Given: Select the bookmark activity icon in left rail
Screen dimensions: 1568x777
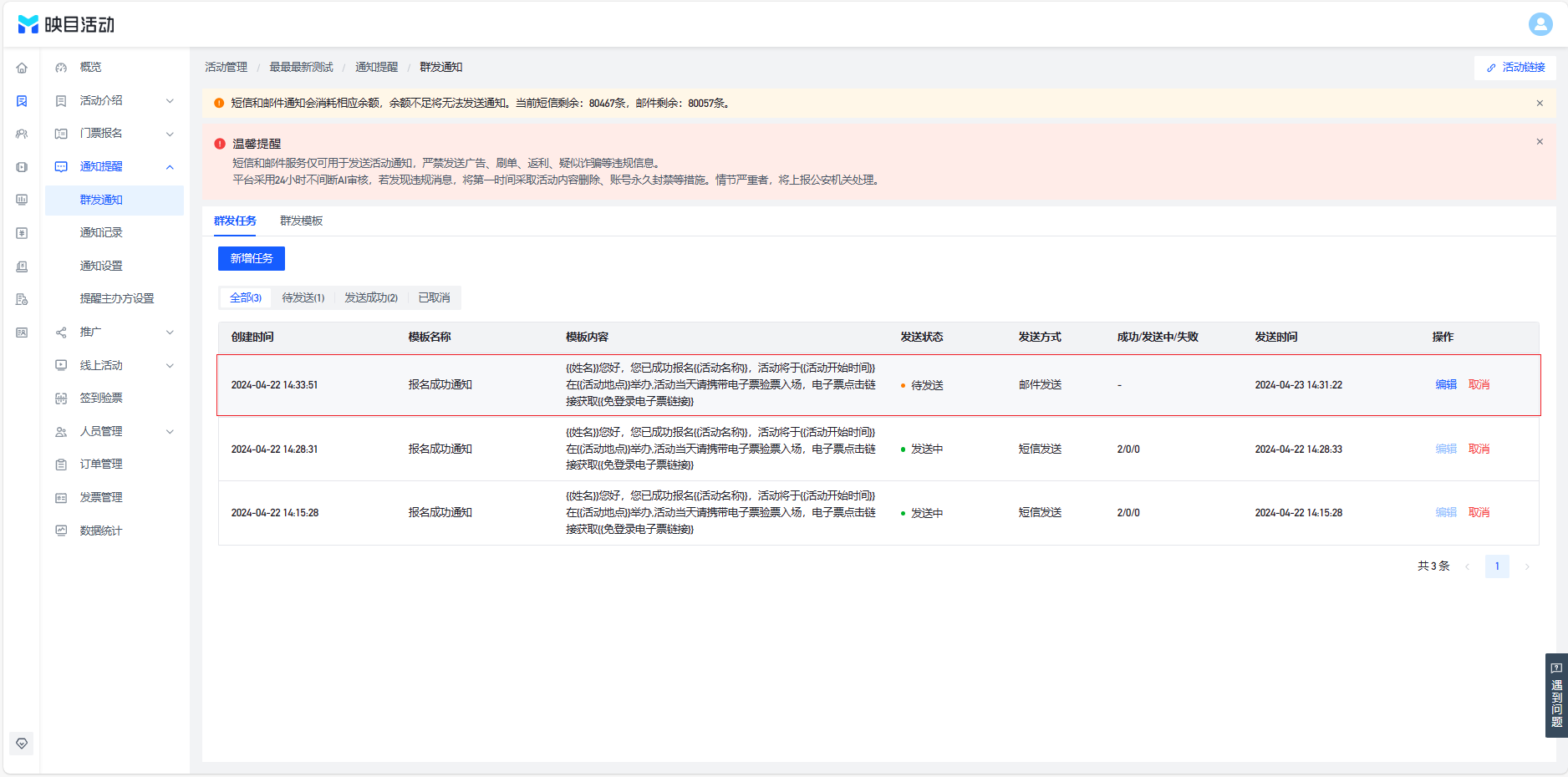Looking at the screenshot, I should 22,101.
